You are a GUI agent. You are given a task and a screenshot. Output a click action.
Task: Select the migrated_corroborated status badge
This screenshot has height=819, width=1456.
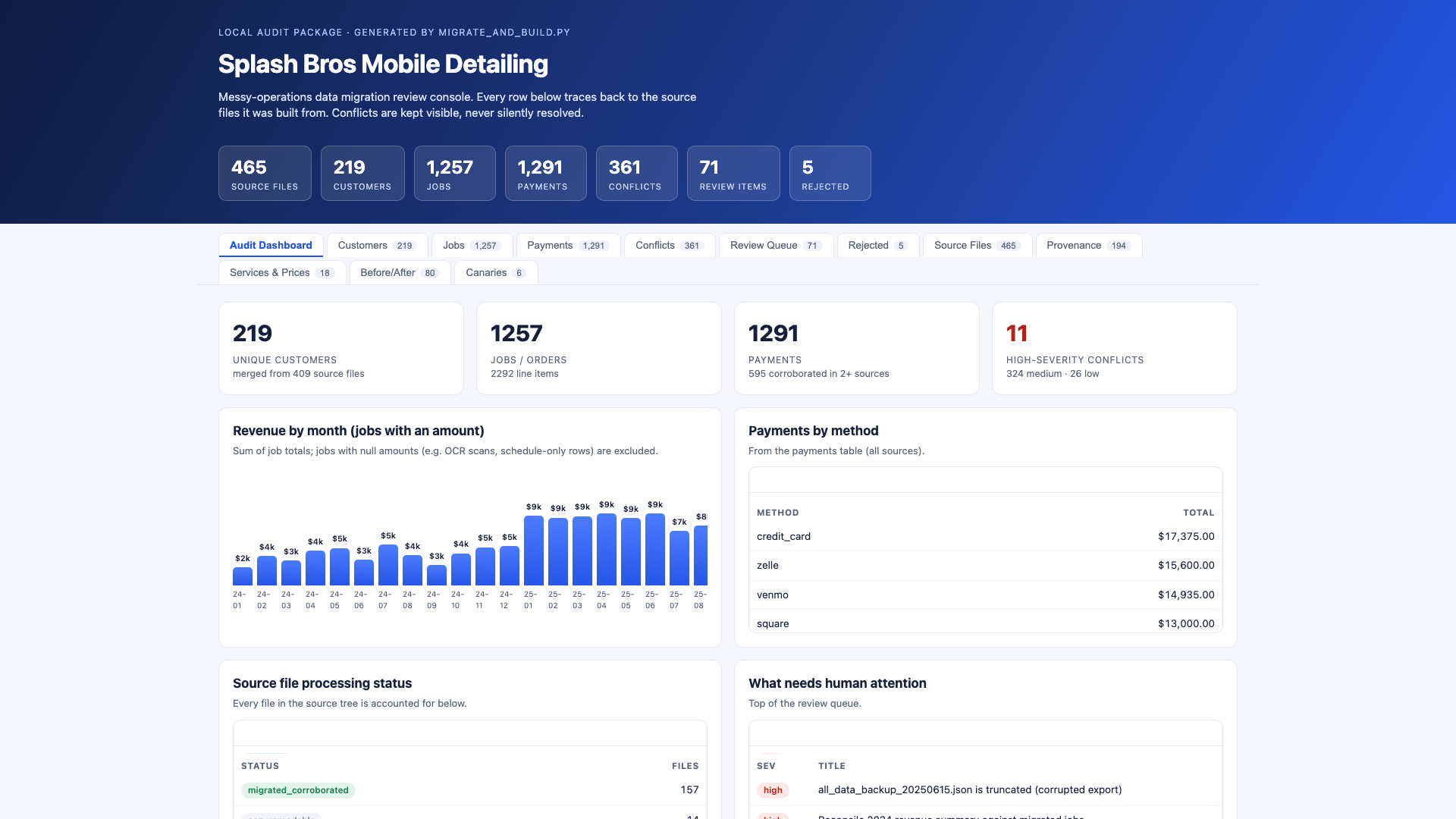click(298, 790)
